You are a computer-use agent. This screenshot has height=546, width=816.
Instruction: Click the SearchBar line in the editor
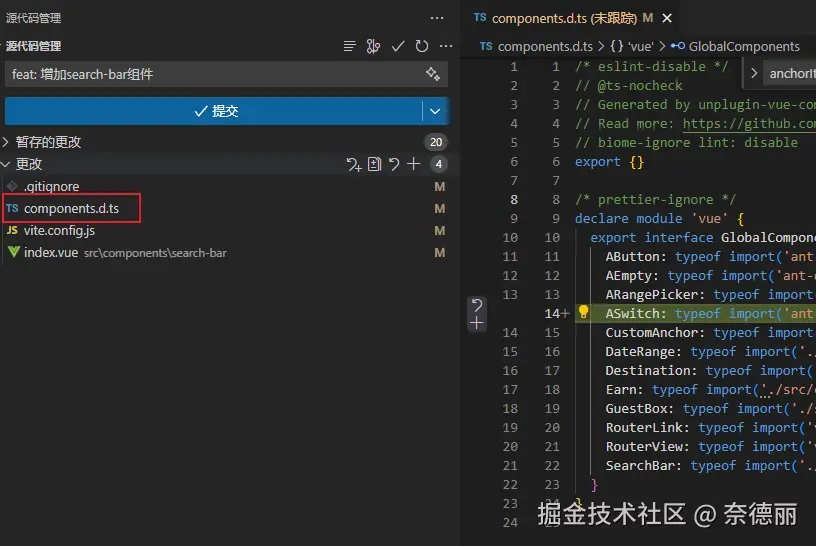(695, 465)
